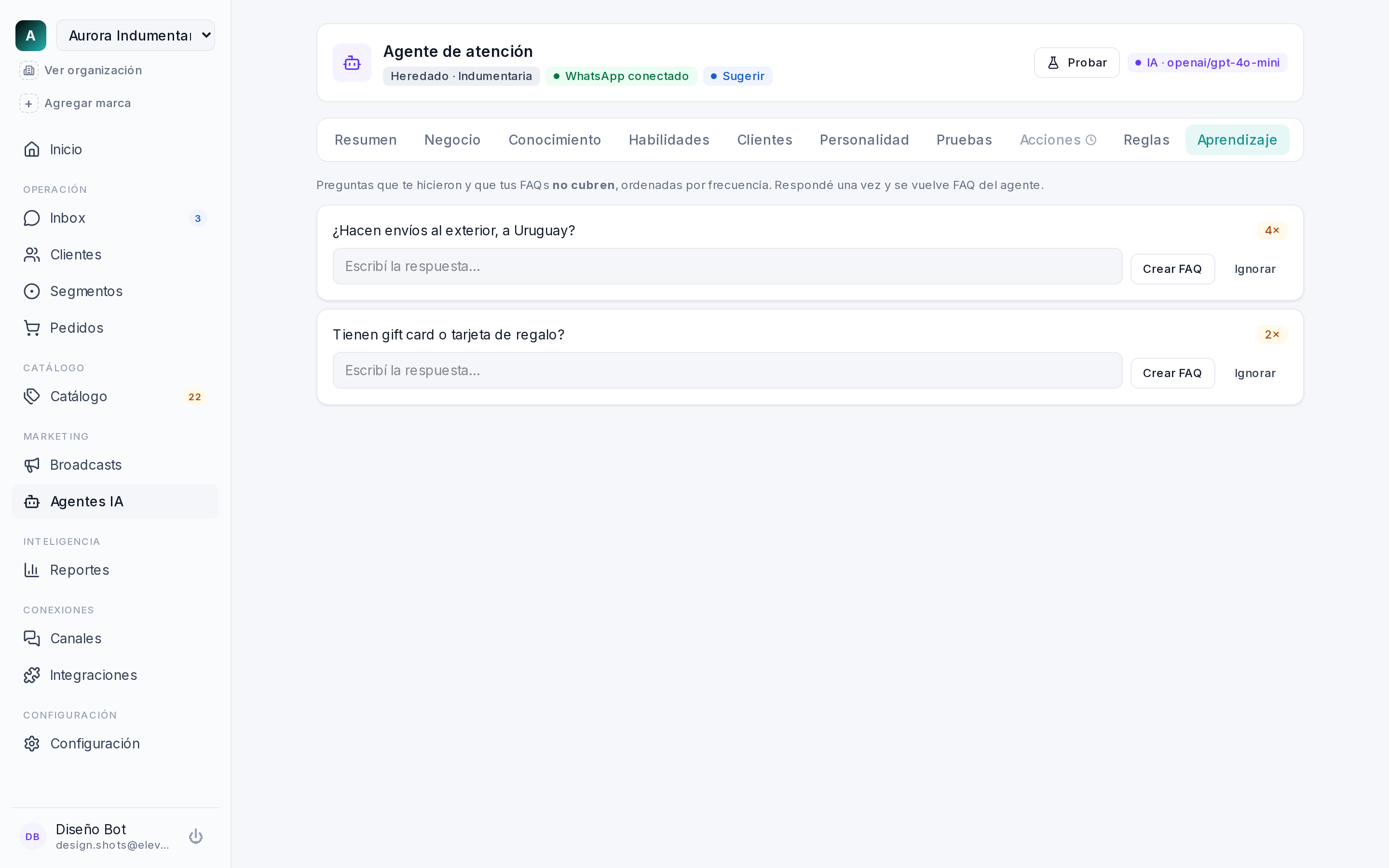1389x868 pixels.
Task: Switch to the Negocio tab
Action: pos(452,140)
